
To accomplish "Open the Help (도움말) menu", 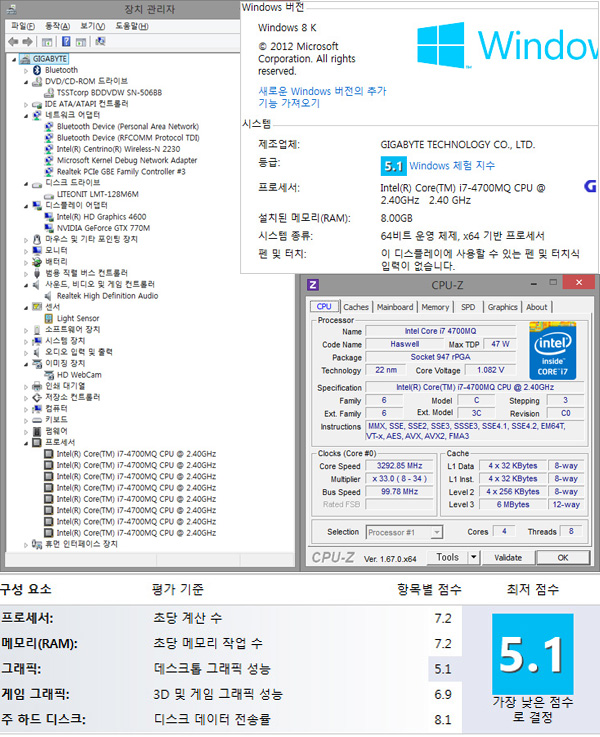I will pyautogui.click(x=132, y=26).
